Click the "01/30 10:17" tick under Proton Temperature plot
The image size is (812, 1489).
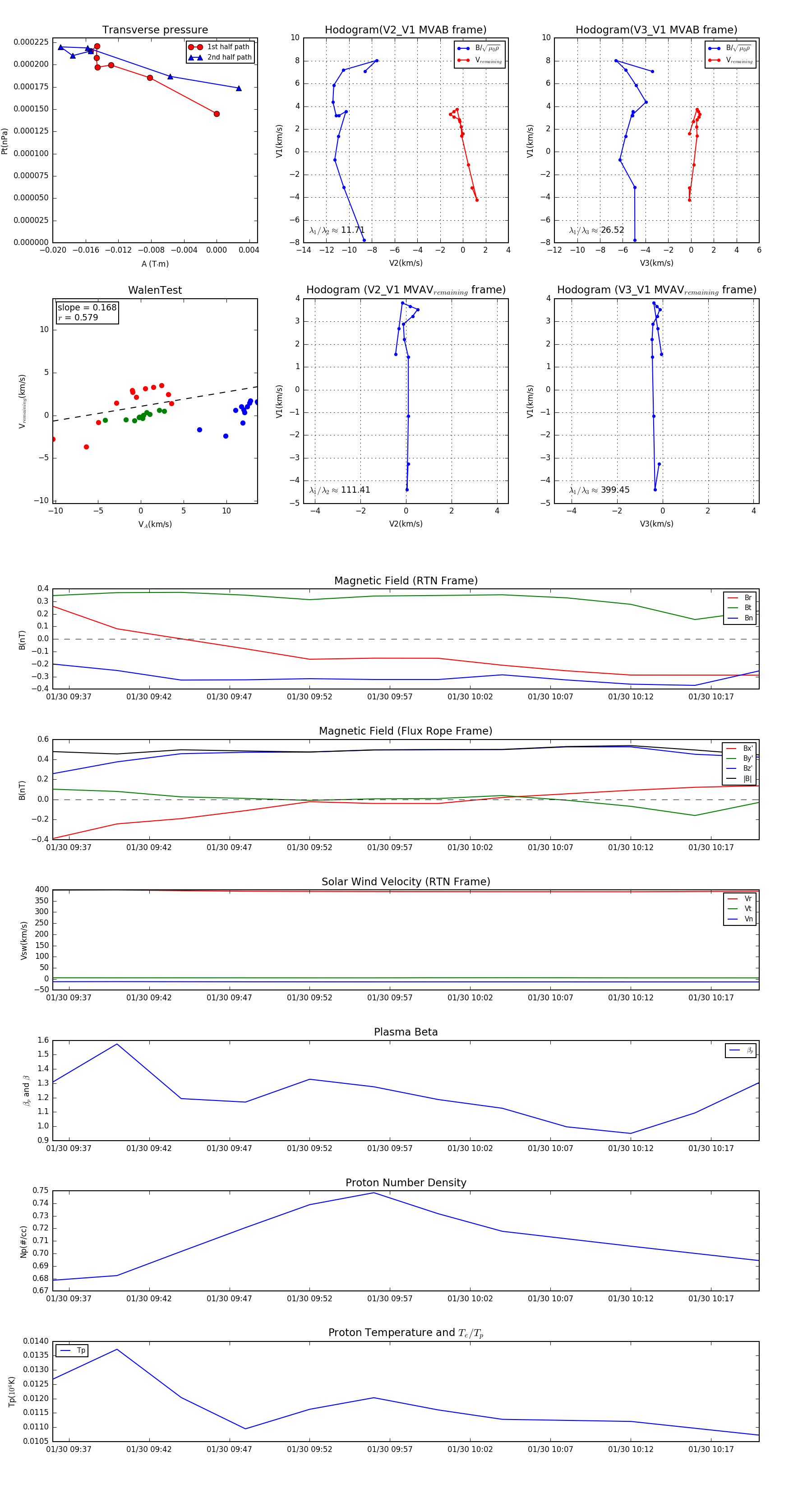[711, 1449]
